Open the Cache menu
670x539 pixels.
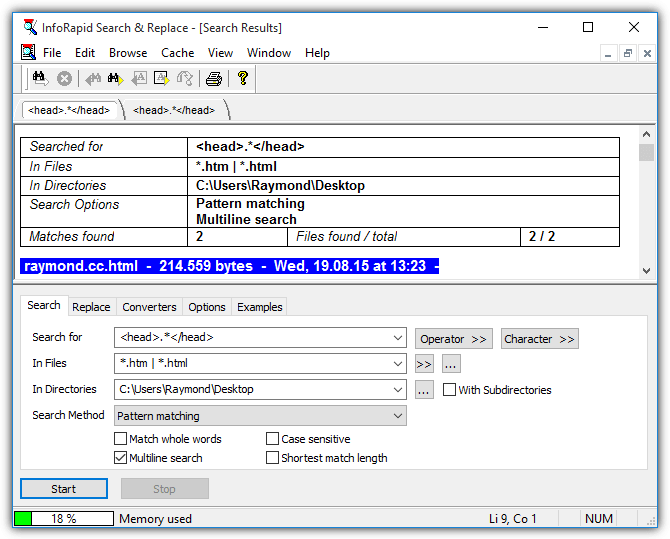(x=177, y=53)
